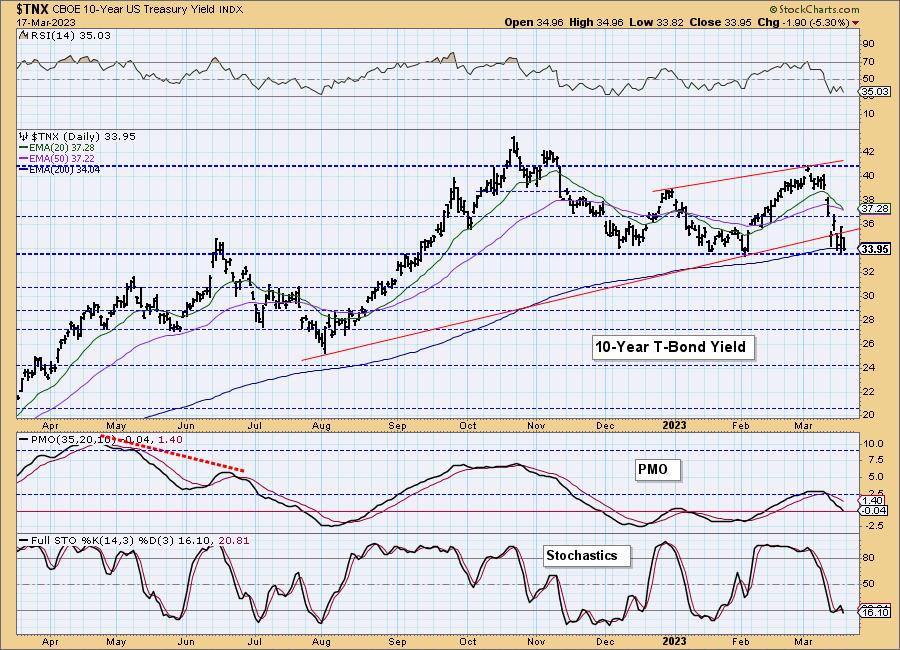Click the Nov label under the price panel
Viewport: 900px width, 650px height.
point(536,426)
